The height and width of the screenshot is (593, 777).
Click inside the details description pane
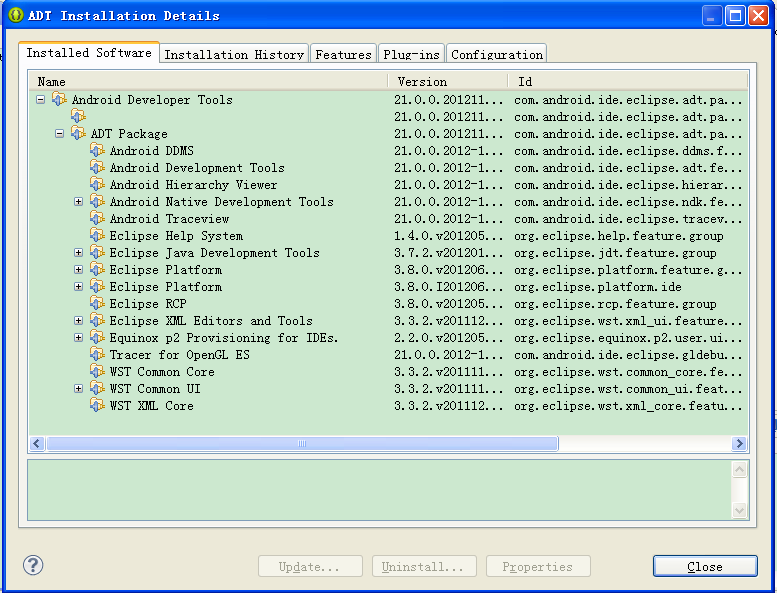coord(379,490)
